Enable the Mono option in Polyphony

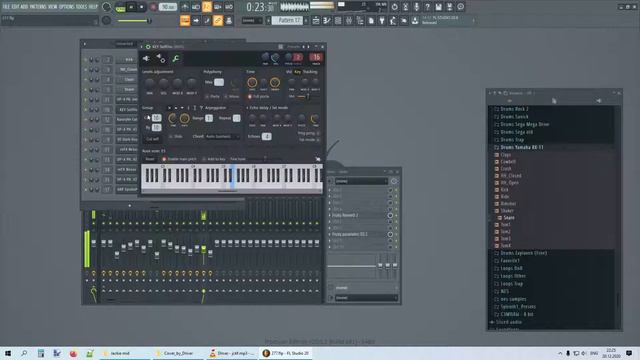pyautogui.click(x=232, y=97)
